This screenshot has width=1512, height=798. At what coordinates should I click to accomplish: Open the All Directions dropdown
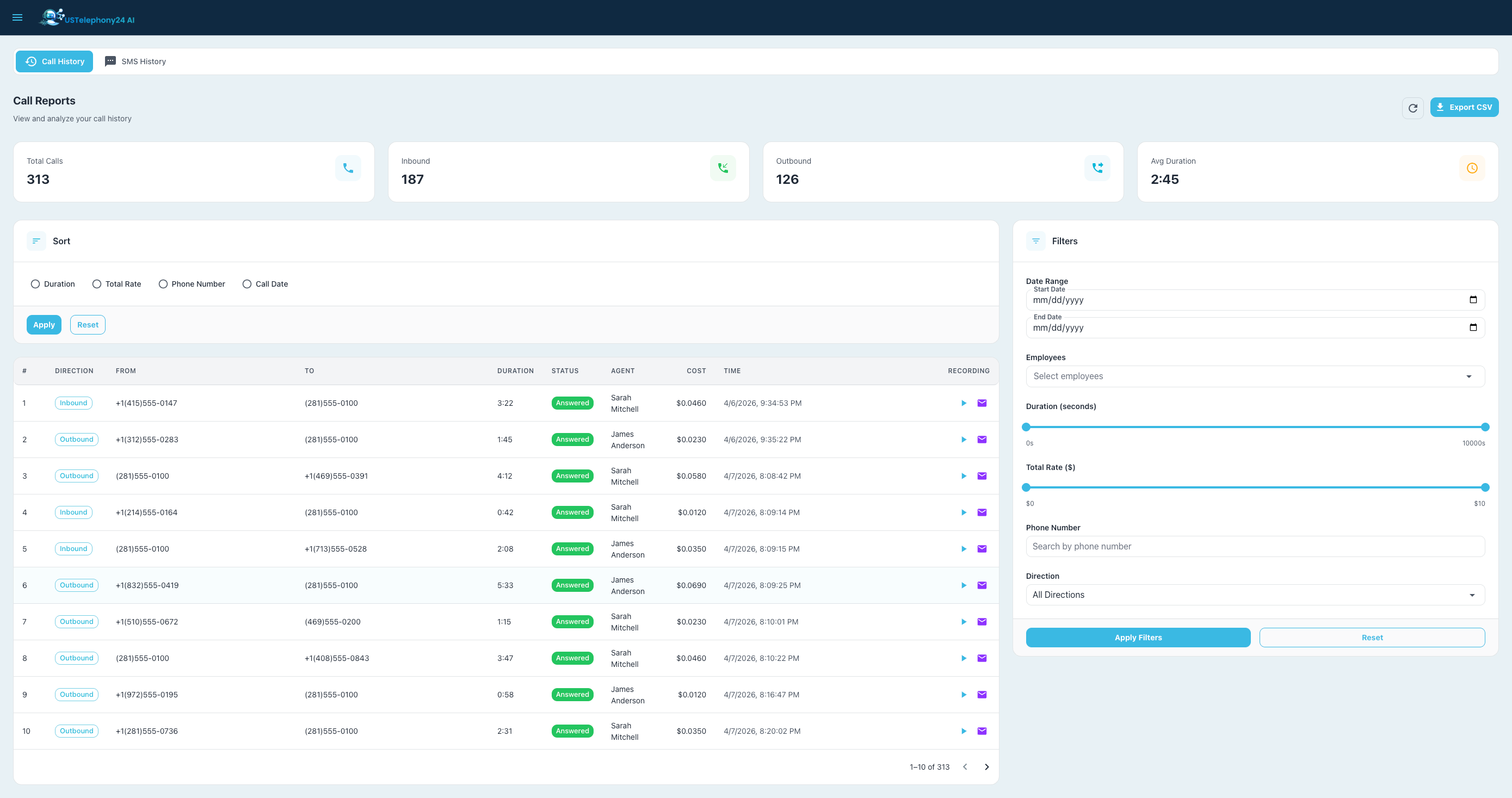[x=1255, y=595]
